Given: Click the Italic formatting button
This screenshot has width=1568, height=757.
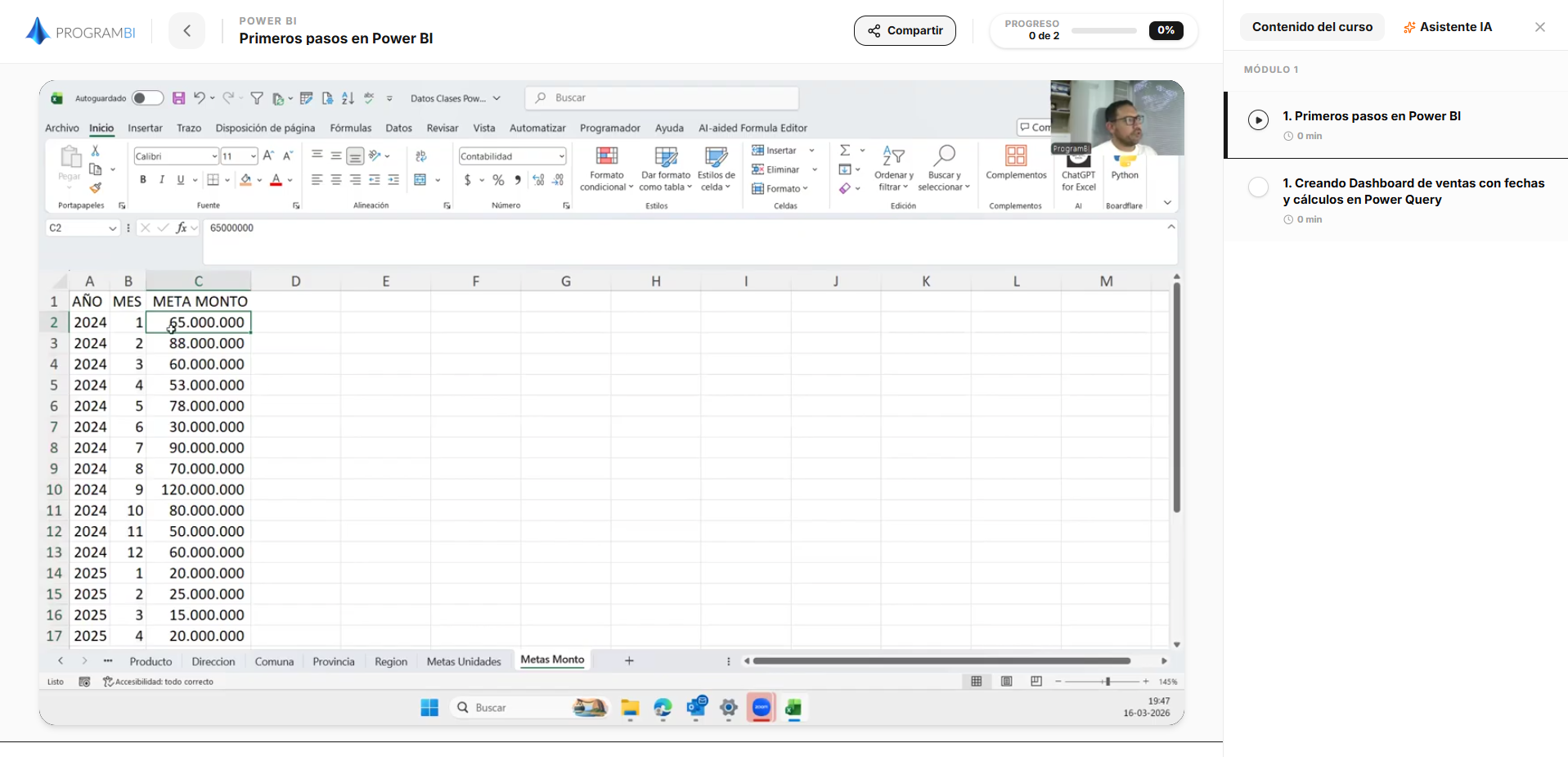Looking at the screenshot, I should click(x=162, y=180).
